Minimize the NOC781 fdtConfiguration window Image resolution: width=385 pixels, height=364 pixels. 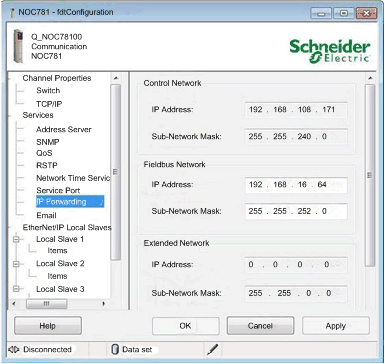coord(321,13)
